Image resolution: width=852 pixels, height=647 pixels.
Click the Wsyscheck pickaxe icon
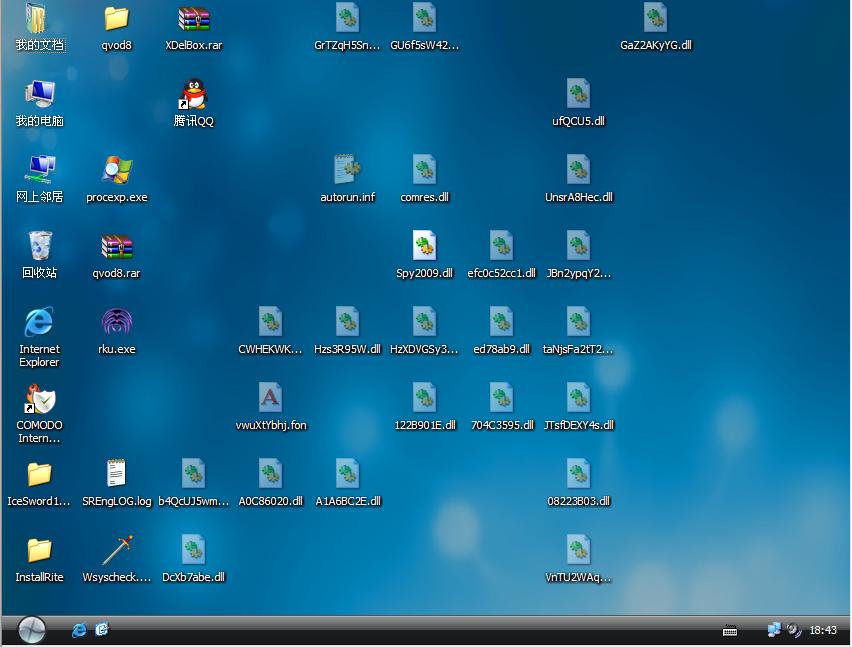(x=117, y=552)
